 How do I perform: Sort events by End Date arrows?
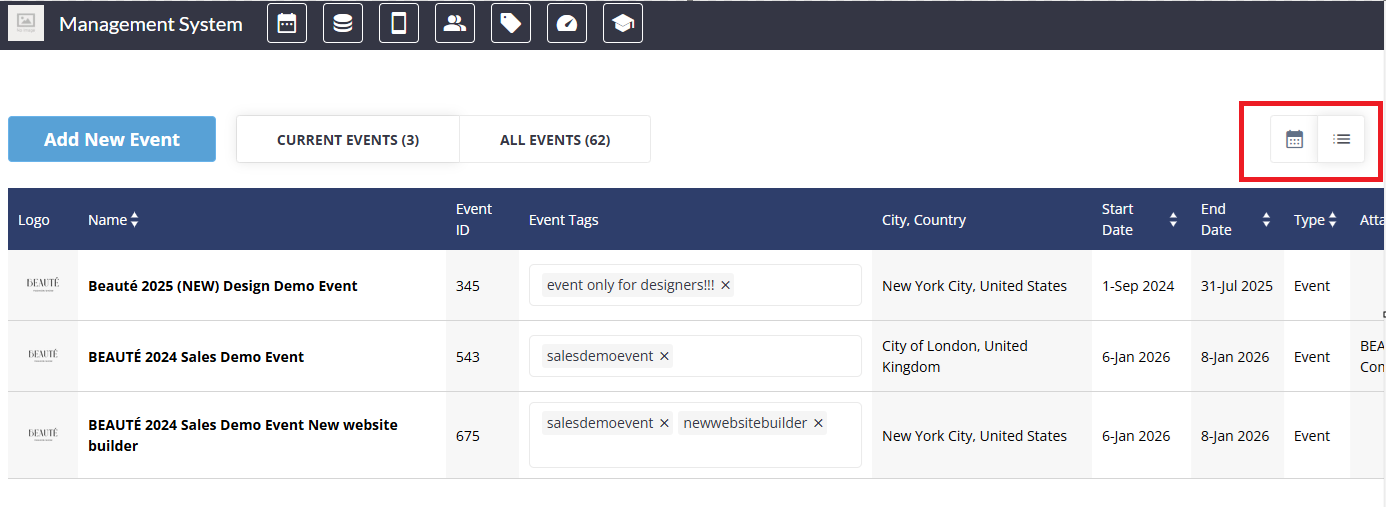coord(1266,220)
